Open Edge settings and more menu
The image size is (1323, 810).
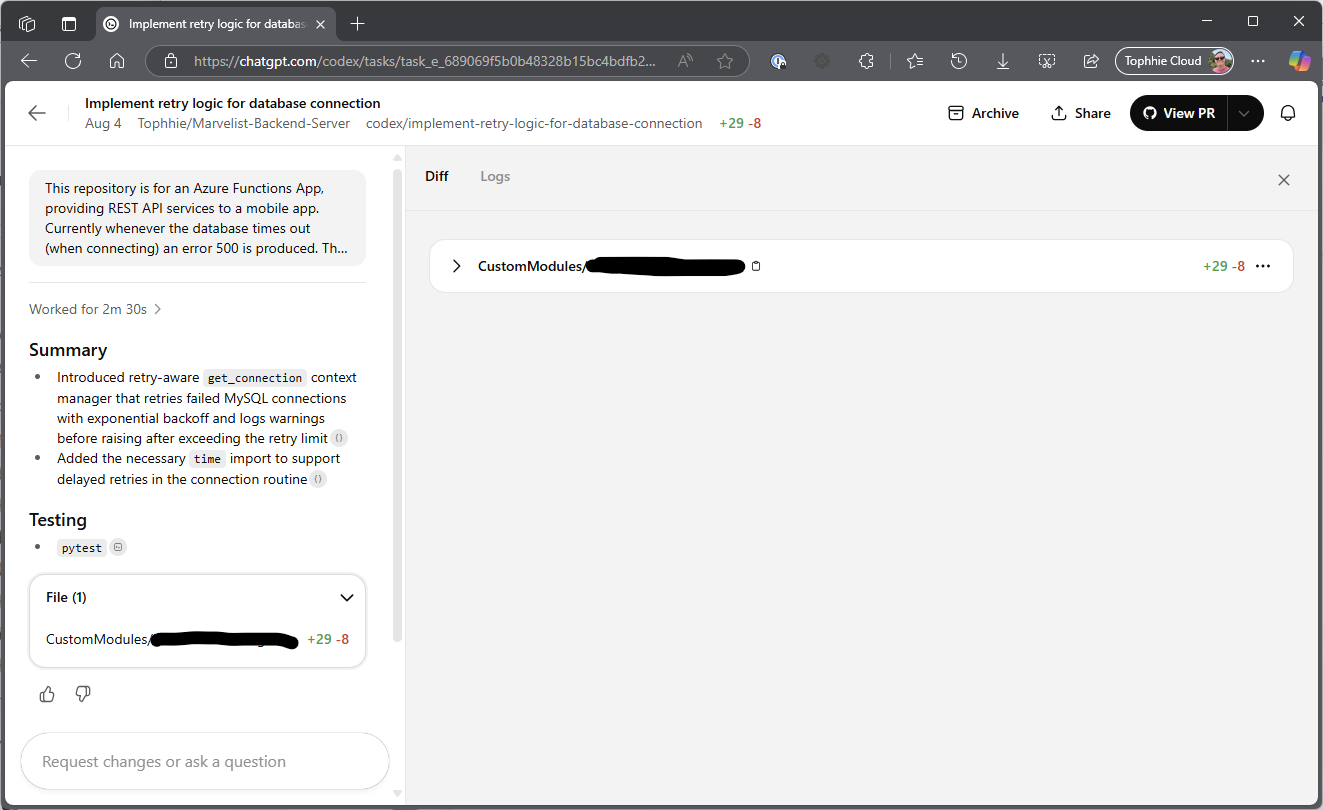coord(1258,61)
